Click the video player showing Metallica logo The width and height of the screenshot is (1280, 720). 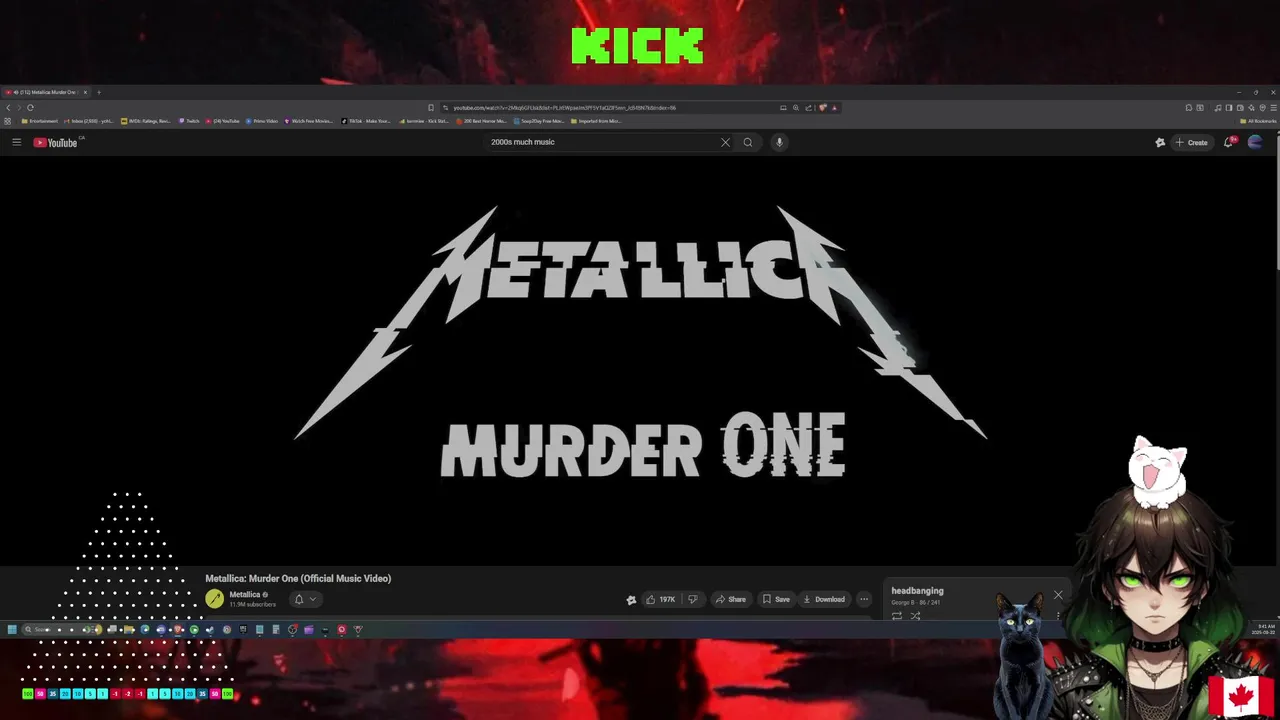(640, 360)
